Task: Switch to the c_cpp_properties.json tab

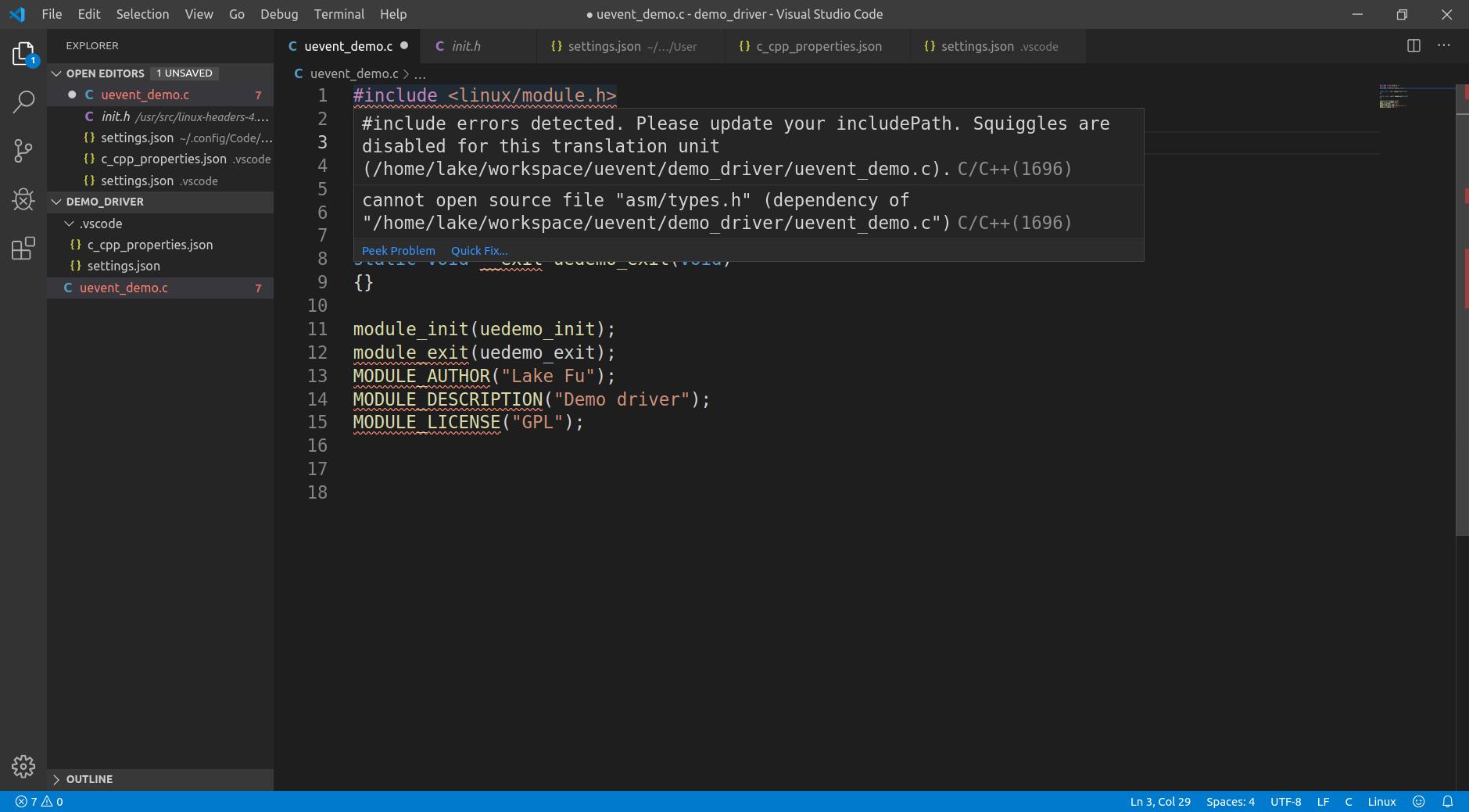Action: tap(819, 46)
